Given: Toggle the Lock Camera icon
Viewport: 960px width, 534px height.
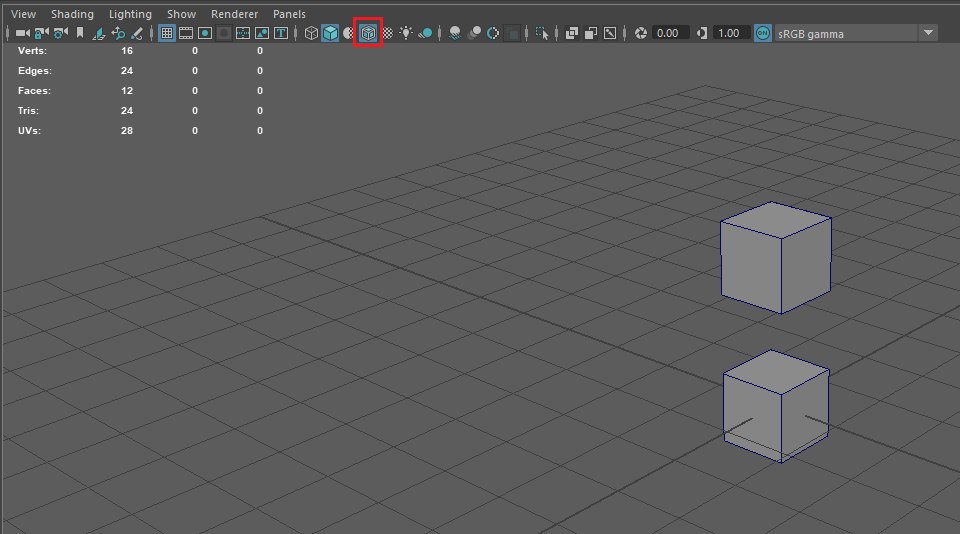Looking at the screenshot, I should click(x=42, y=33).
